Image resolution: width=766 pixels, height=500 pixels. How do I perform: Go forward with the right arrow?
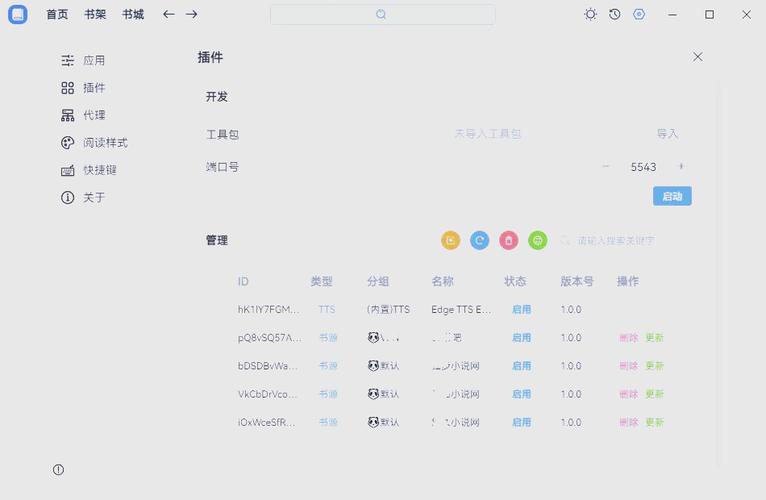(x=192, y=14)
